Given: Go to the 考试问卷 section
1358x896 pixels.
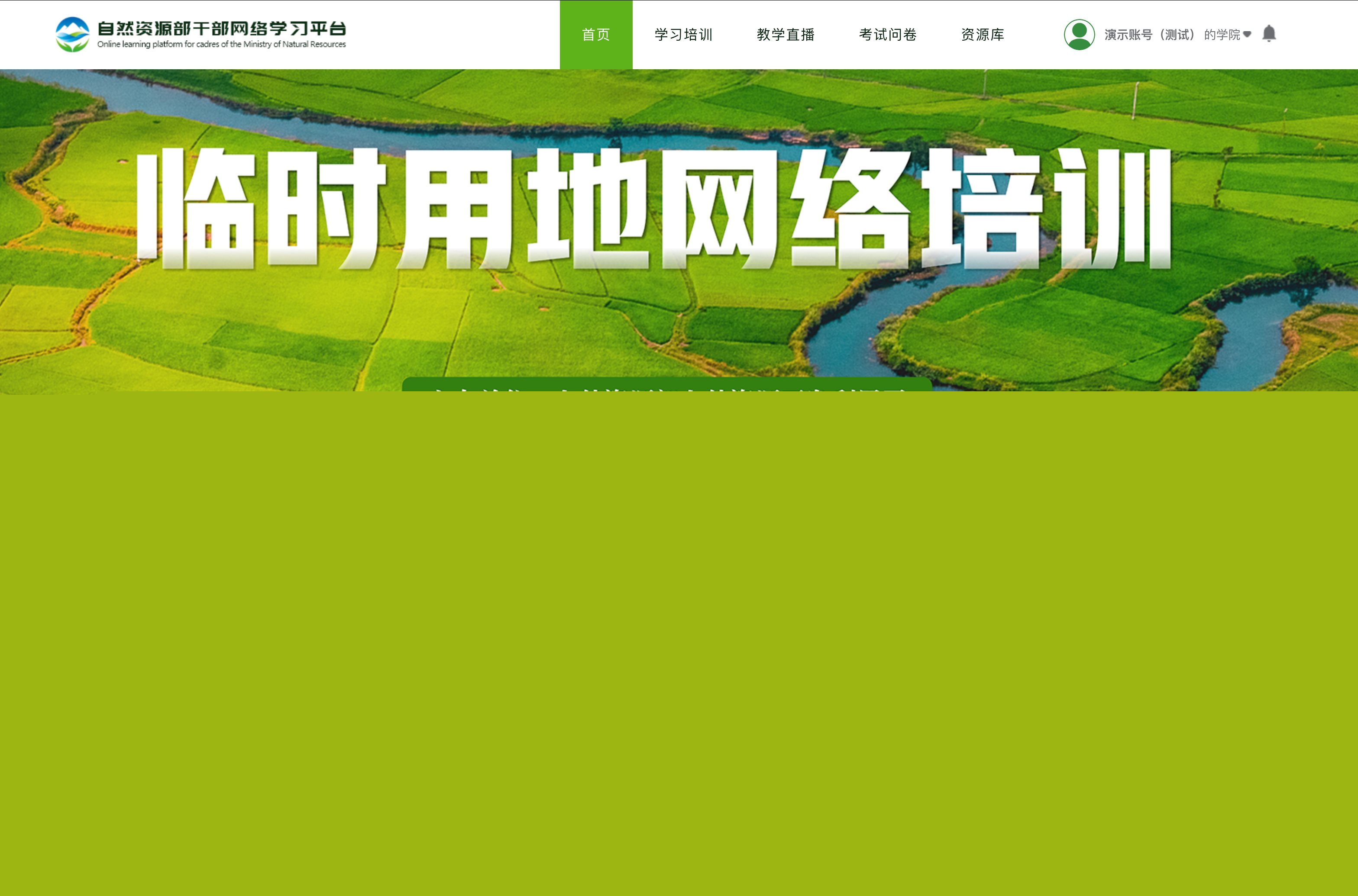Looking at the screenshot, I should [888, 34].
